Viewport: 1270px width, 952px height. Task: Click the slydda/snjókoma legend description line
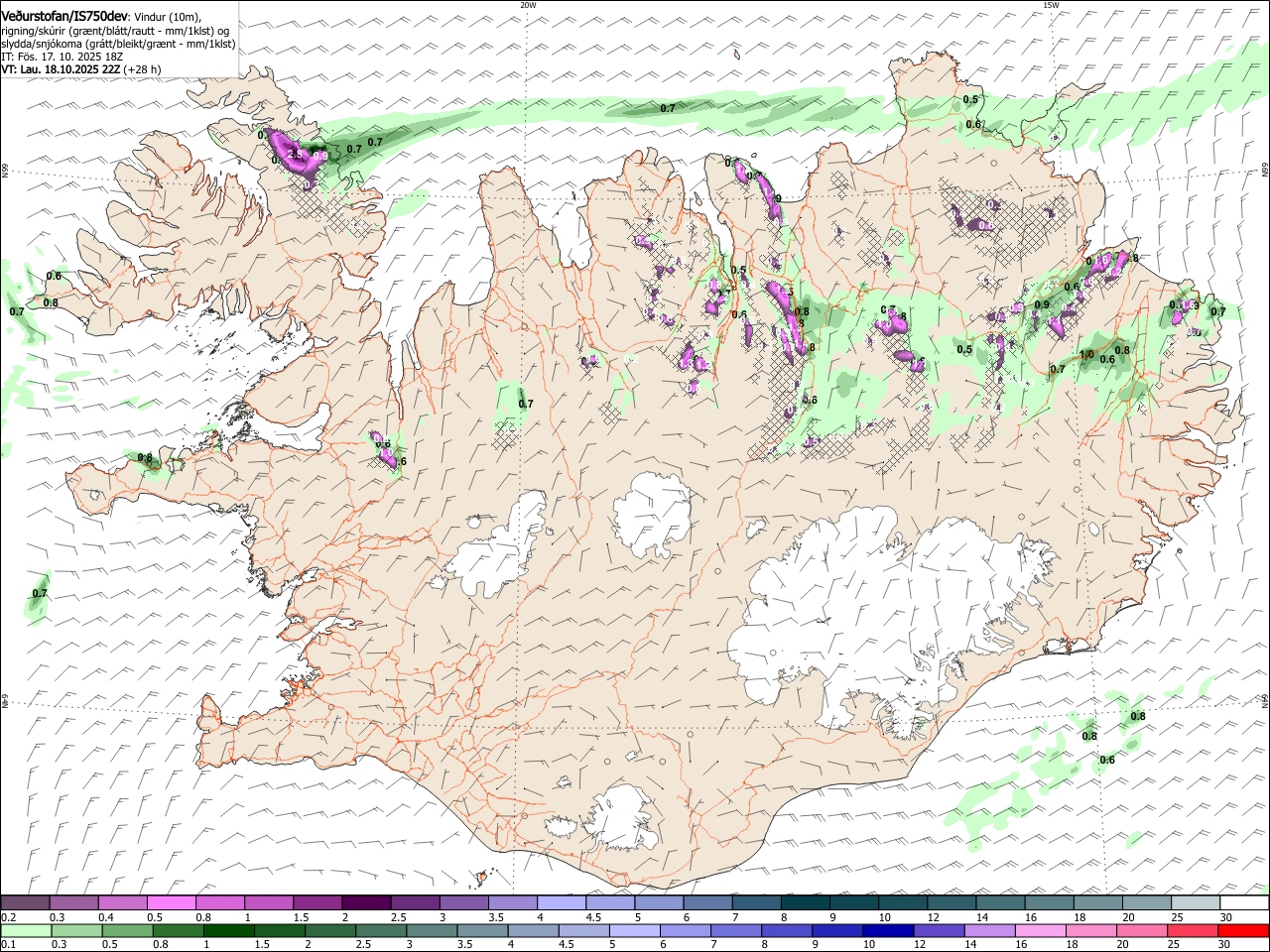coord(117,45)
